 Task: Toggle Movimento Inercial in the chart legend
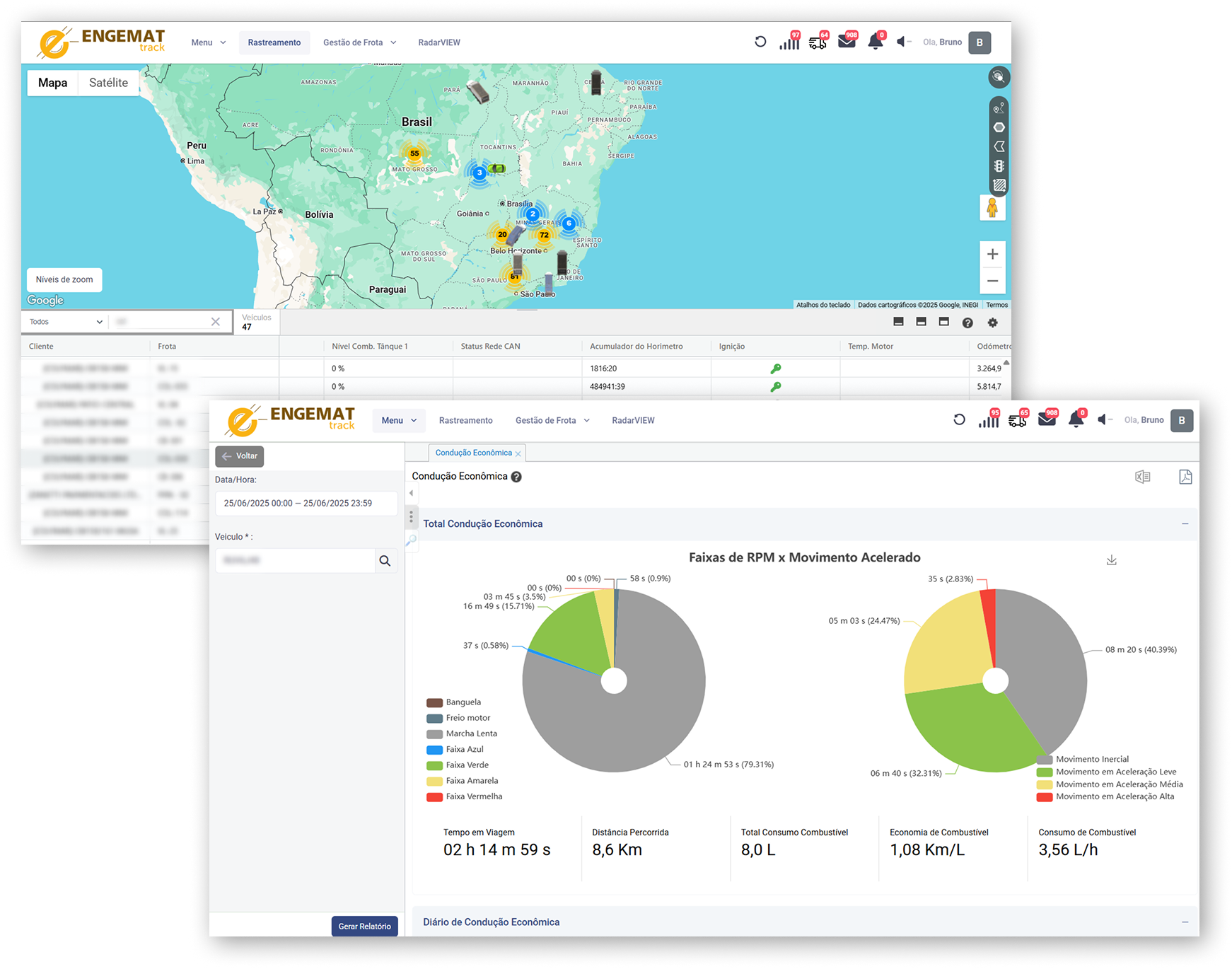[1091, 759]
